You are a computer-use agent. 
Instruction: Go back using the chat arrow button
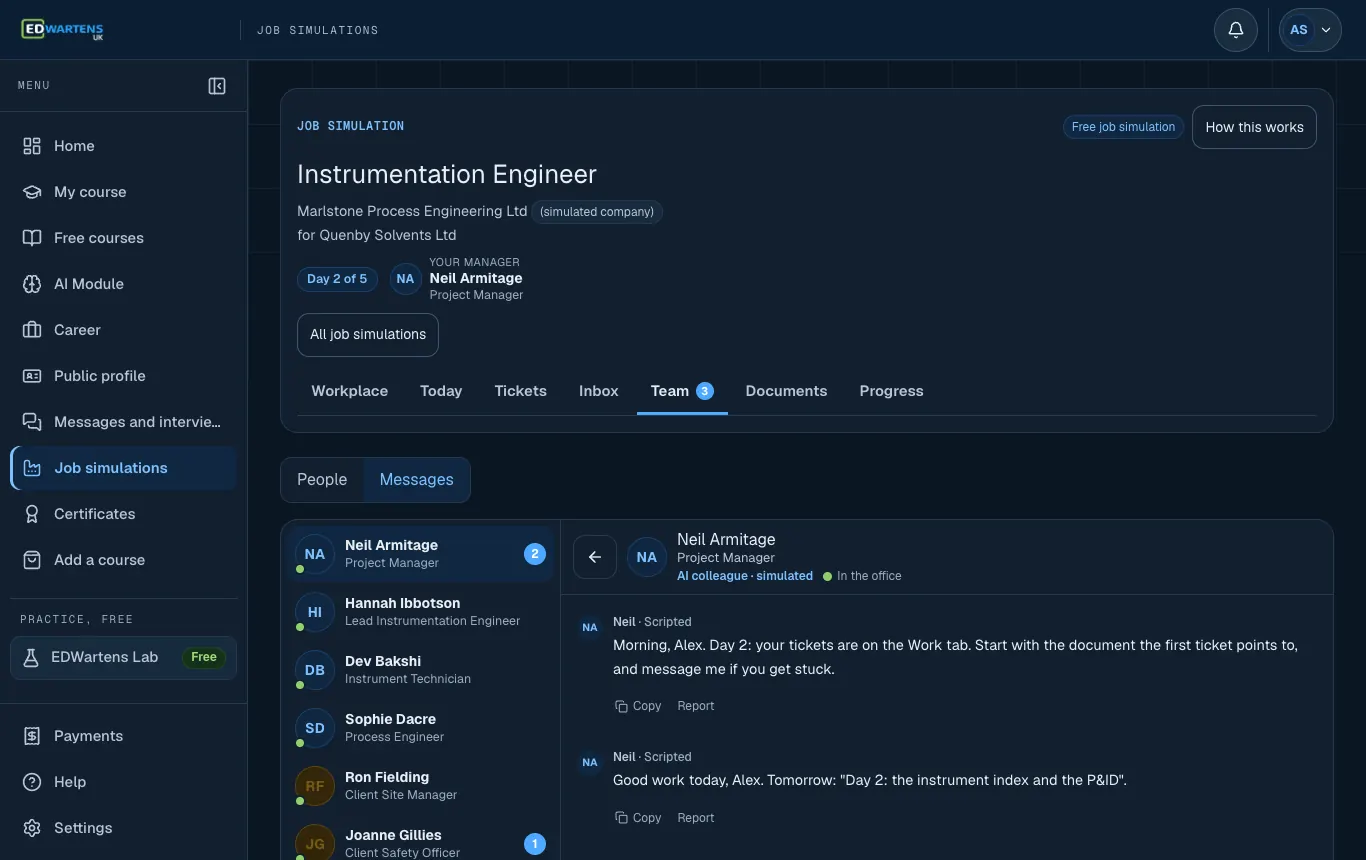[595, 557]
